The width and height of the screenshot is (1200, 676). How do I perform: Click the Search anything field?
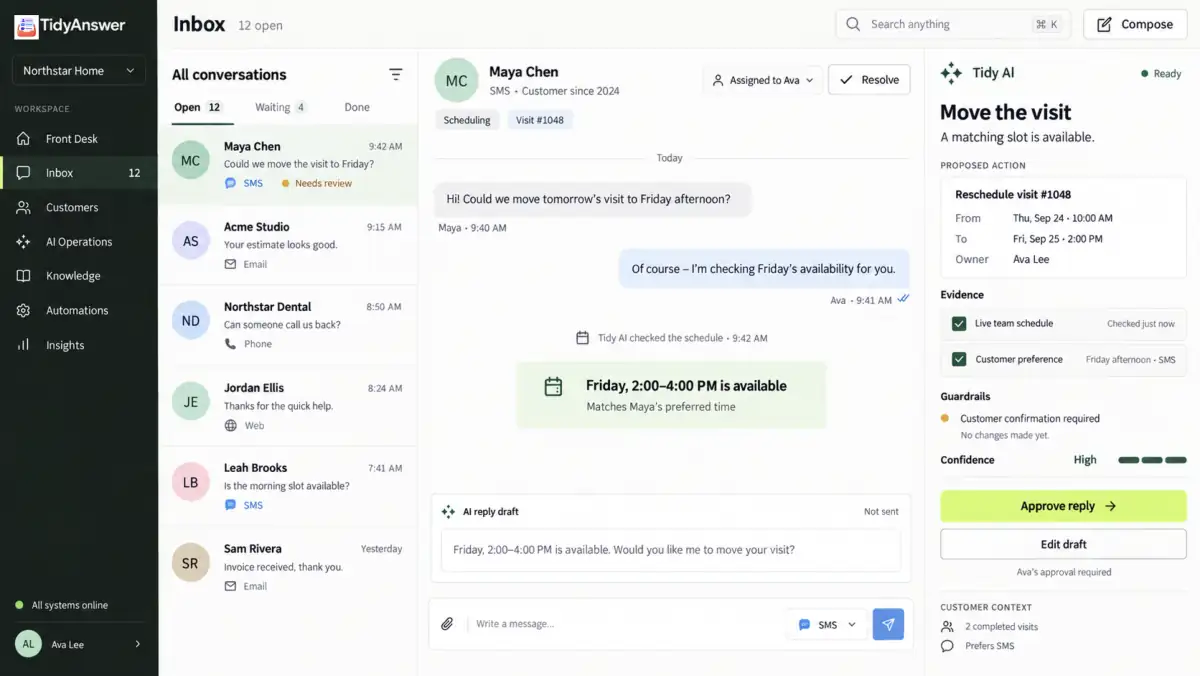pyautogui.click(x=953, y=24)
